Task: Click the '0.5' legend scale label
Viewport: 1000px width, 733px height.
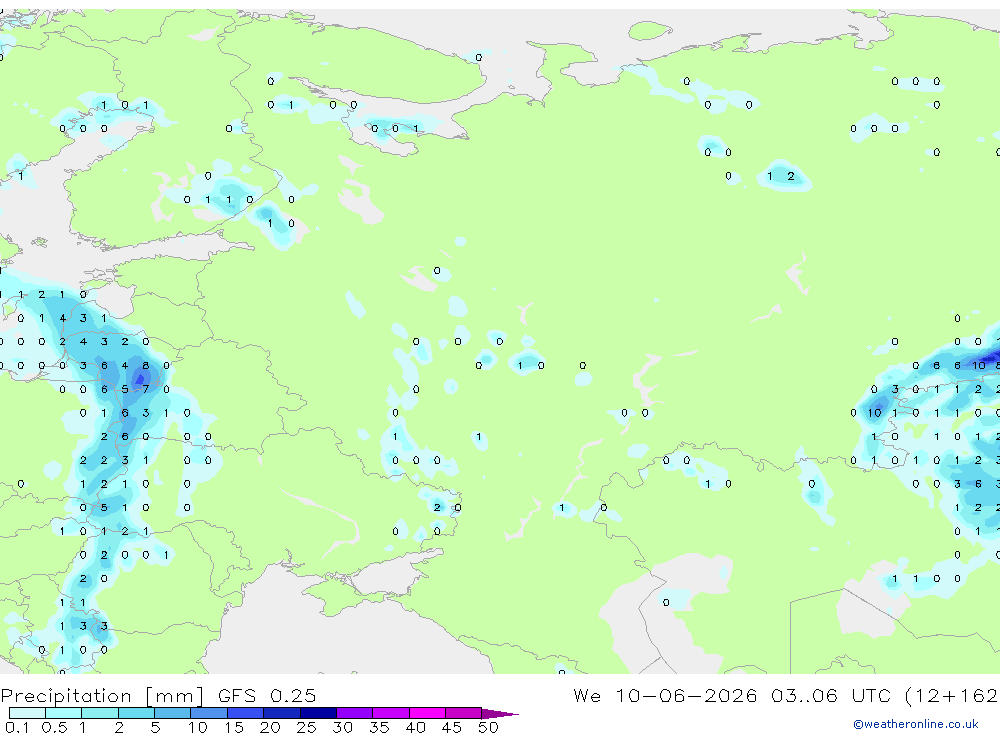Action: (x=54, y=727)
